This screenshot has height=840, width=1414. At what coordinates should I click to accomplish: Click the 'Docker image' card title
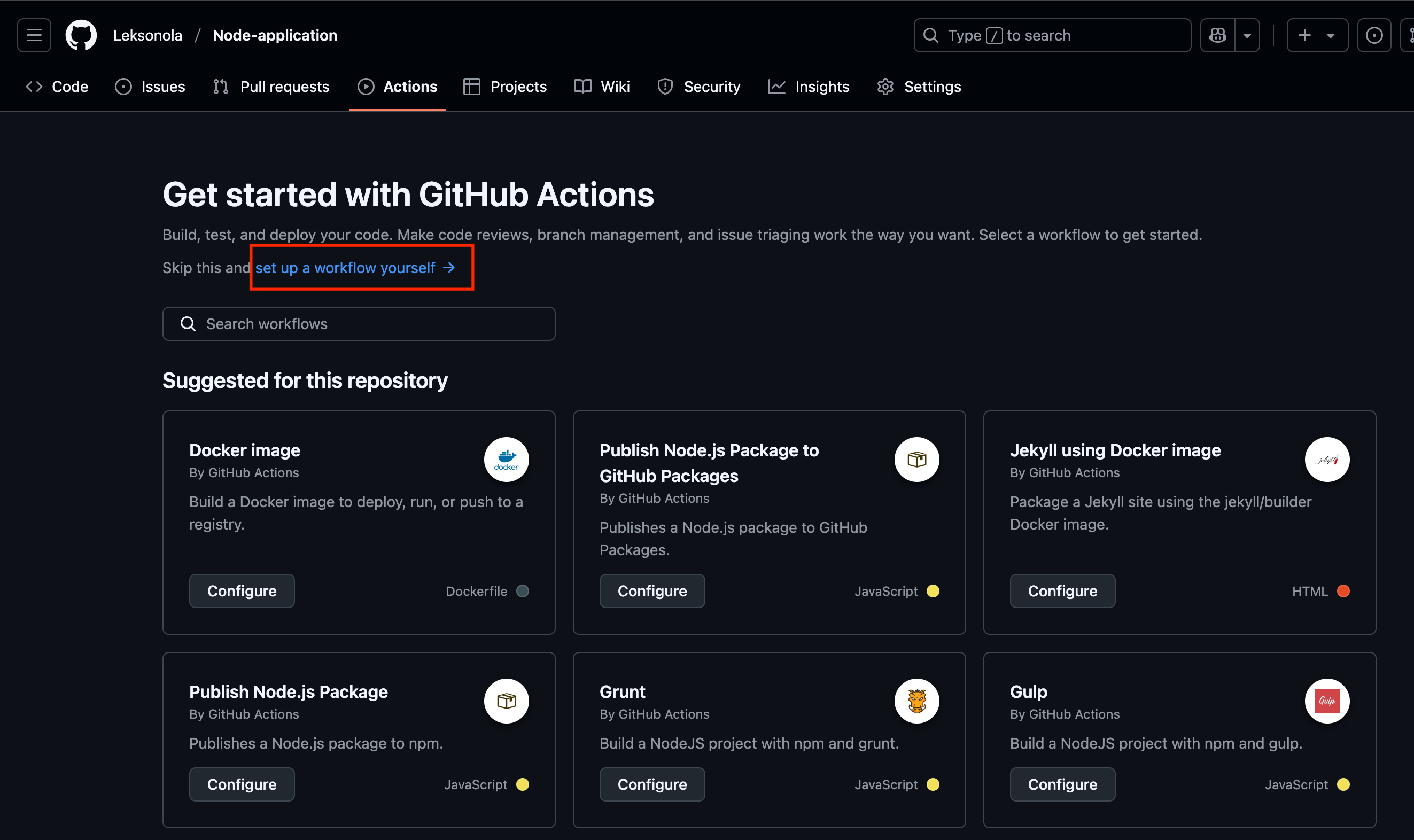(x=245, y=450)
